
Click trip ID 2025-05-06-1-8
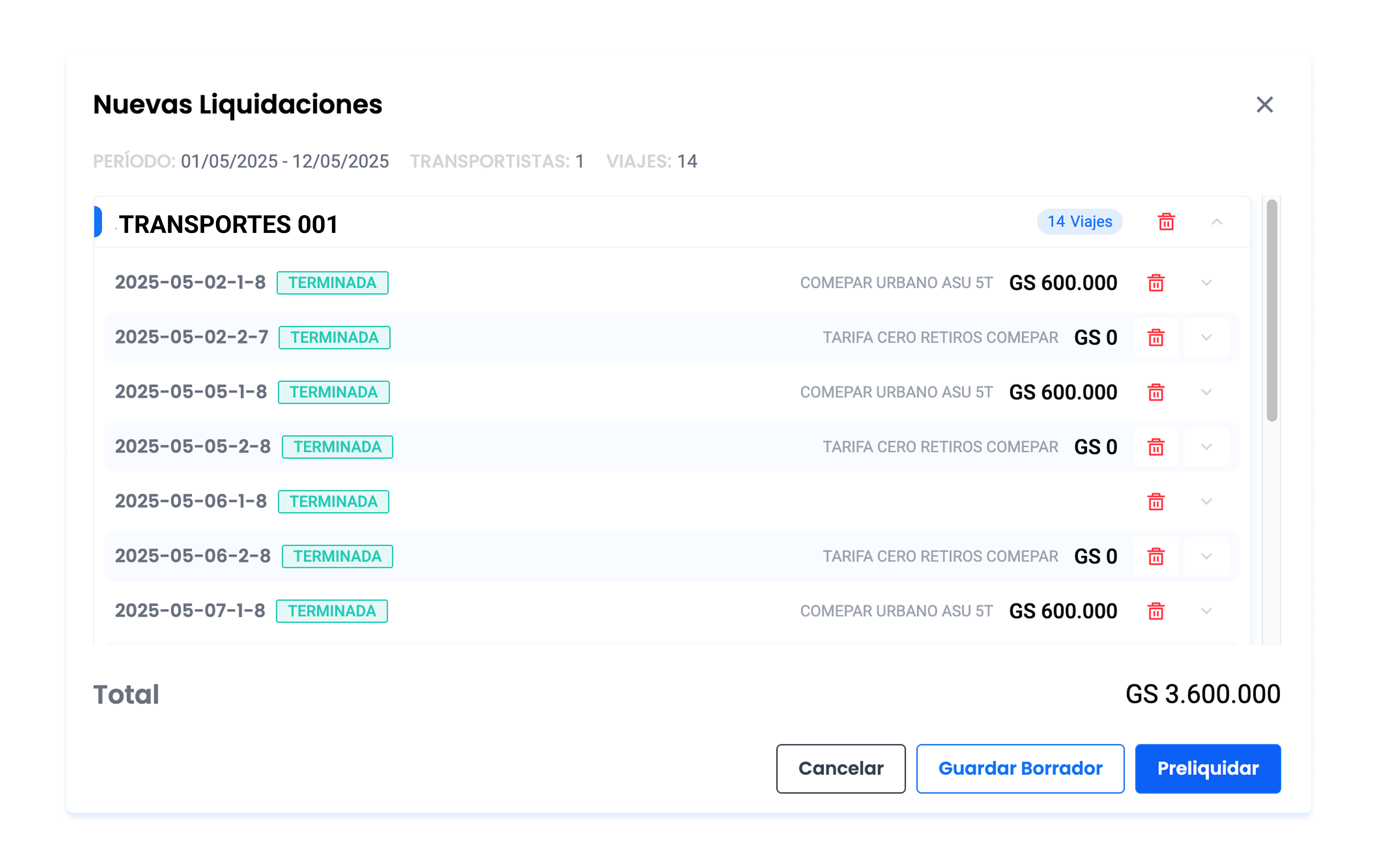coord(190,501)
